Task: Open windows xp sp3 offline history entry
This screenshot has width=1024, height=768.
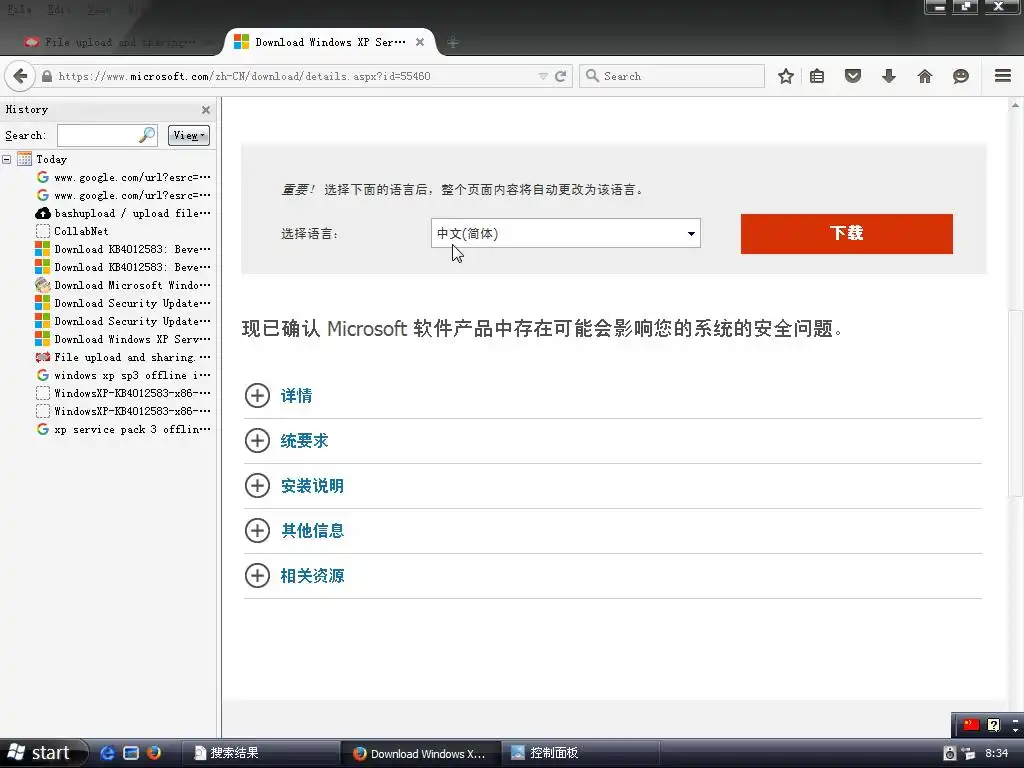Action: click(x=123, y=375)
